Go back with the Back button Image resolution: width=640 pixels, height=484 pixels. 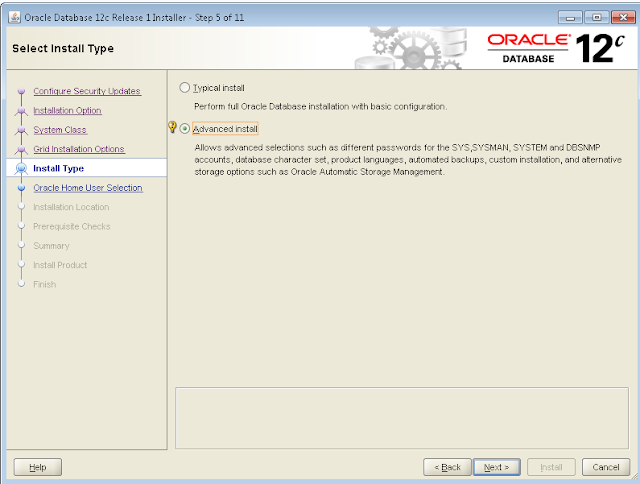[447, 467]
